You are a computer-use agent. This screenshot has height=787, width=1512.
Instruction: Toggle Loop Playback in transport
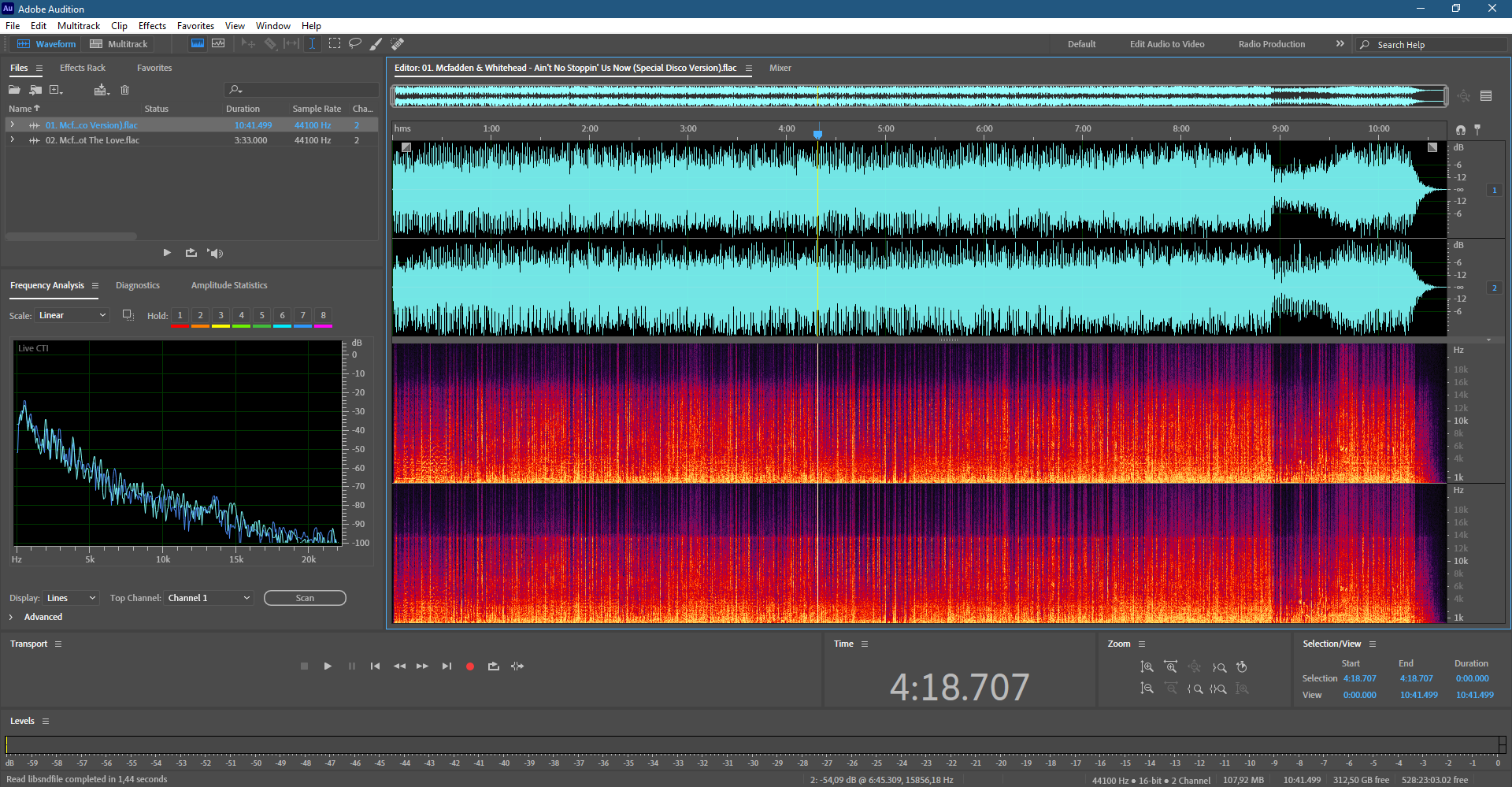(494, 666)
